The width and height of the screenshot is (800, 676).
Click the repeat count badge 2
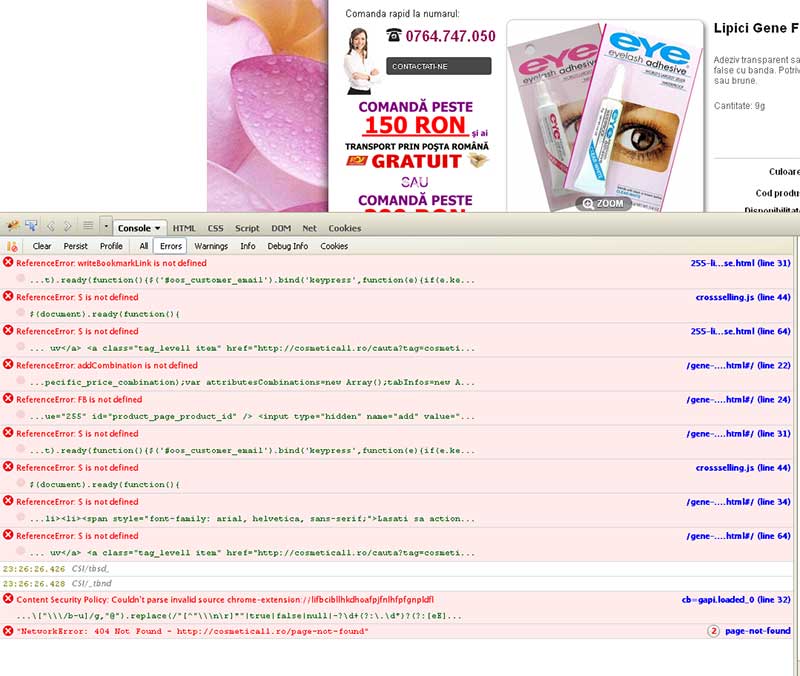point(713,631)
